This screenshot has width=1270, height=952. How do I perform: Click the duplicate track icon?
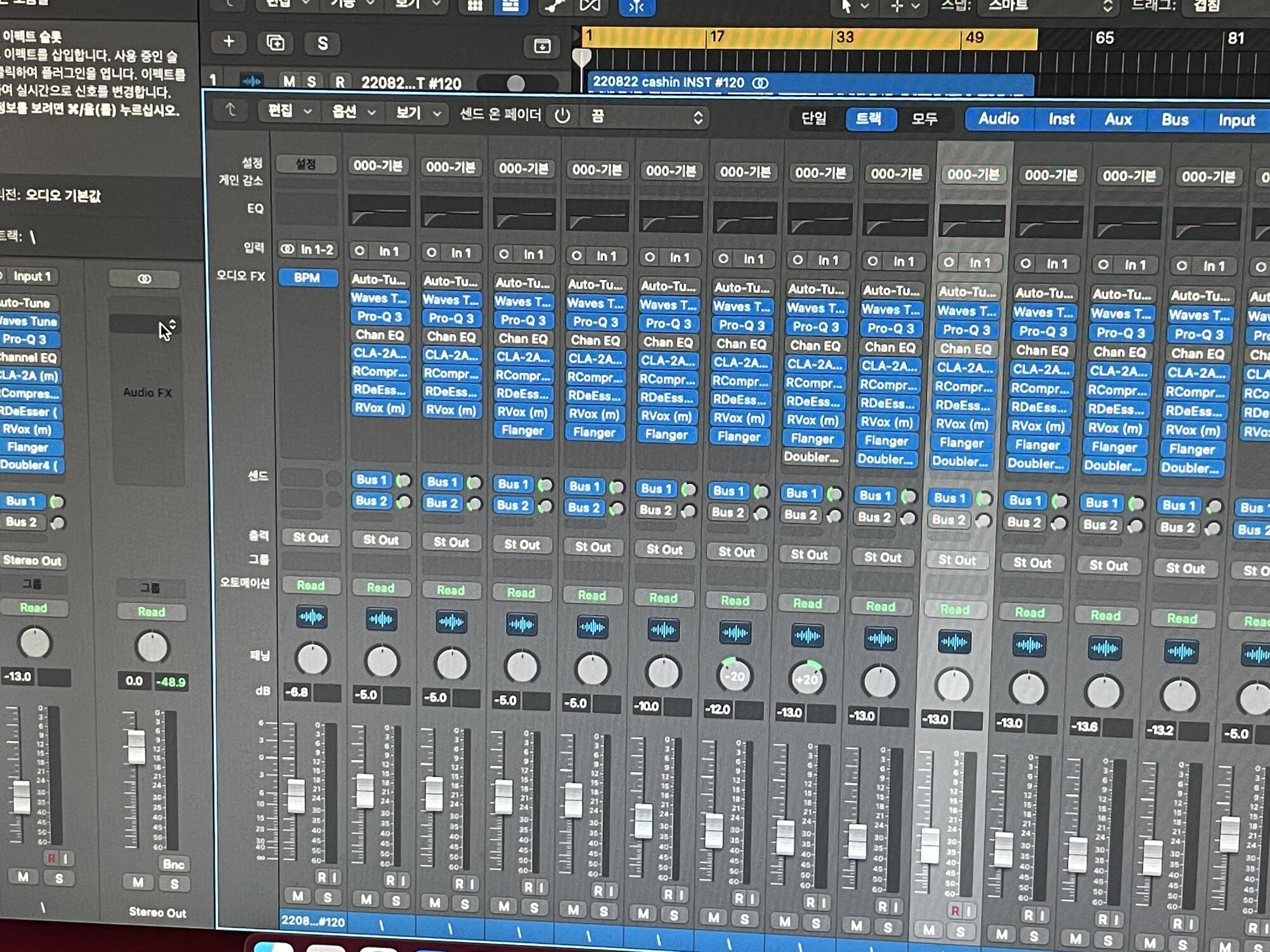pyautogui.click(x=276, y=43)
